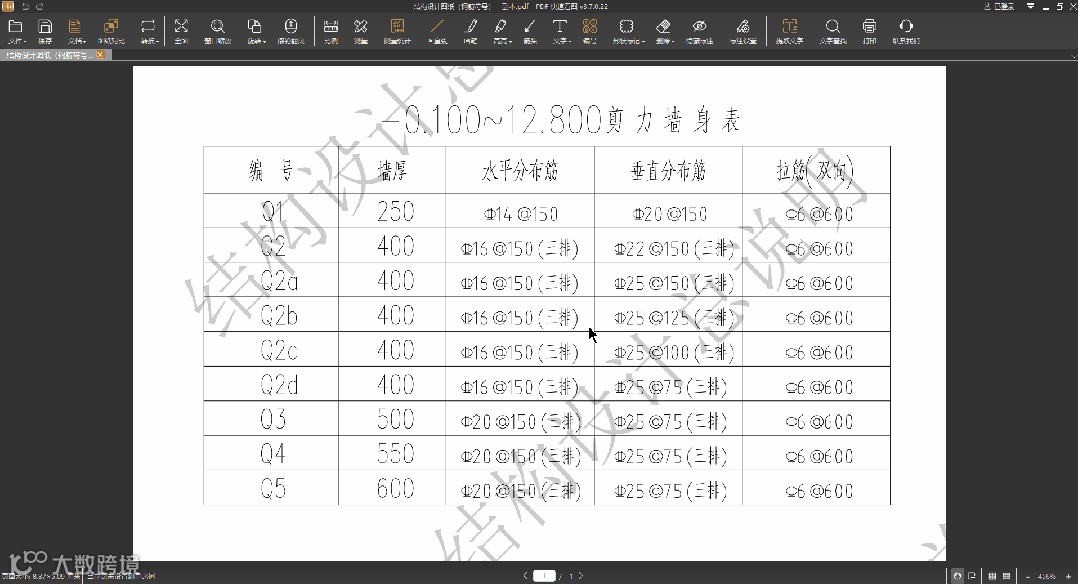
Task: Click the Q4 row label
Action: click(x=272, y=454)
